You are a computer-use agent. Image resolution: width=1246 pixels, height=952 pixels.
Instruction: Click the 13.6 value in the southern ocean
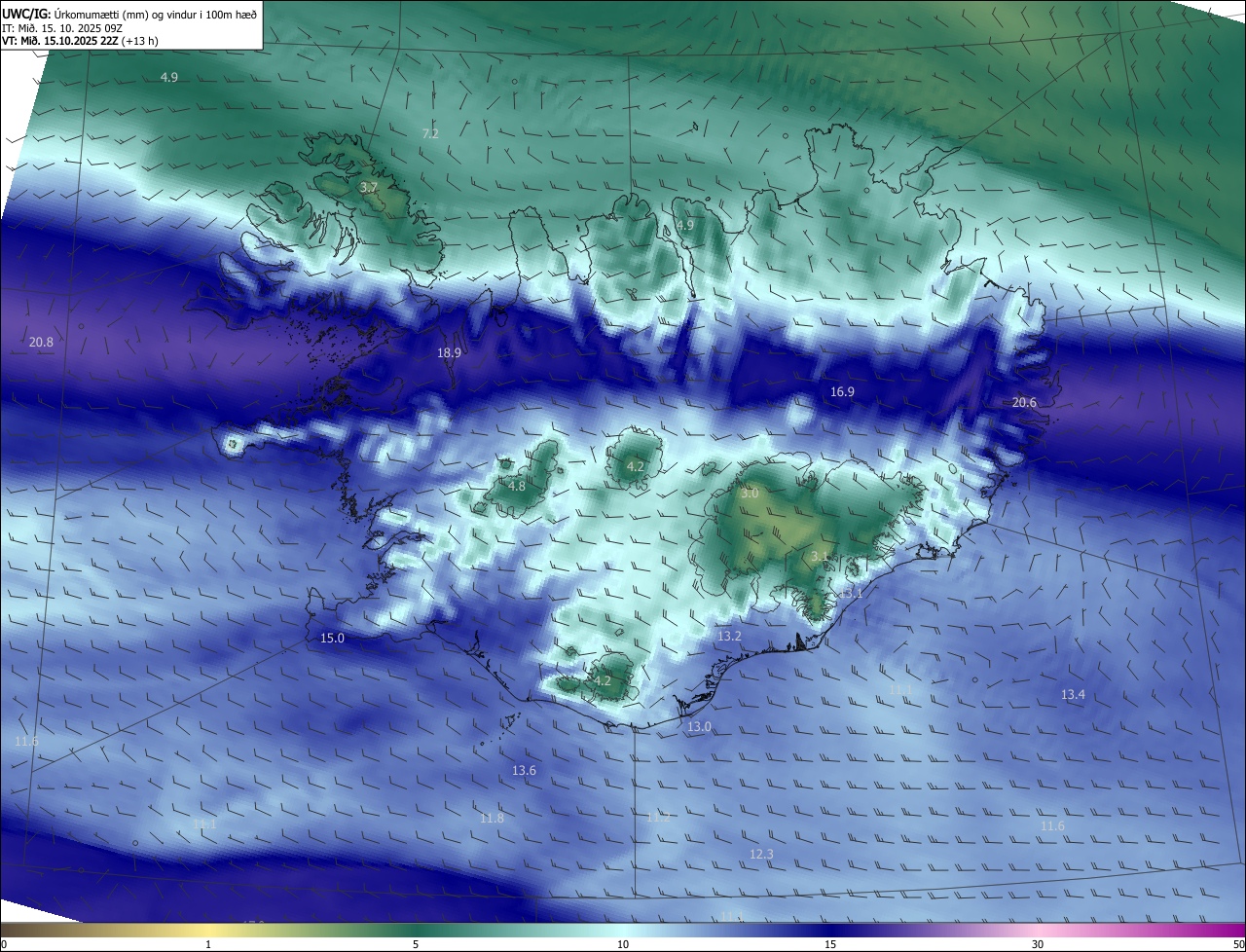[x=524, y=770]
